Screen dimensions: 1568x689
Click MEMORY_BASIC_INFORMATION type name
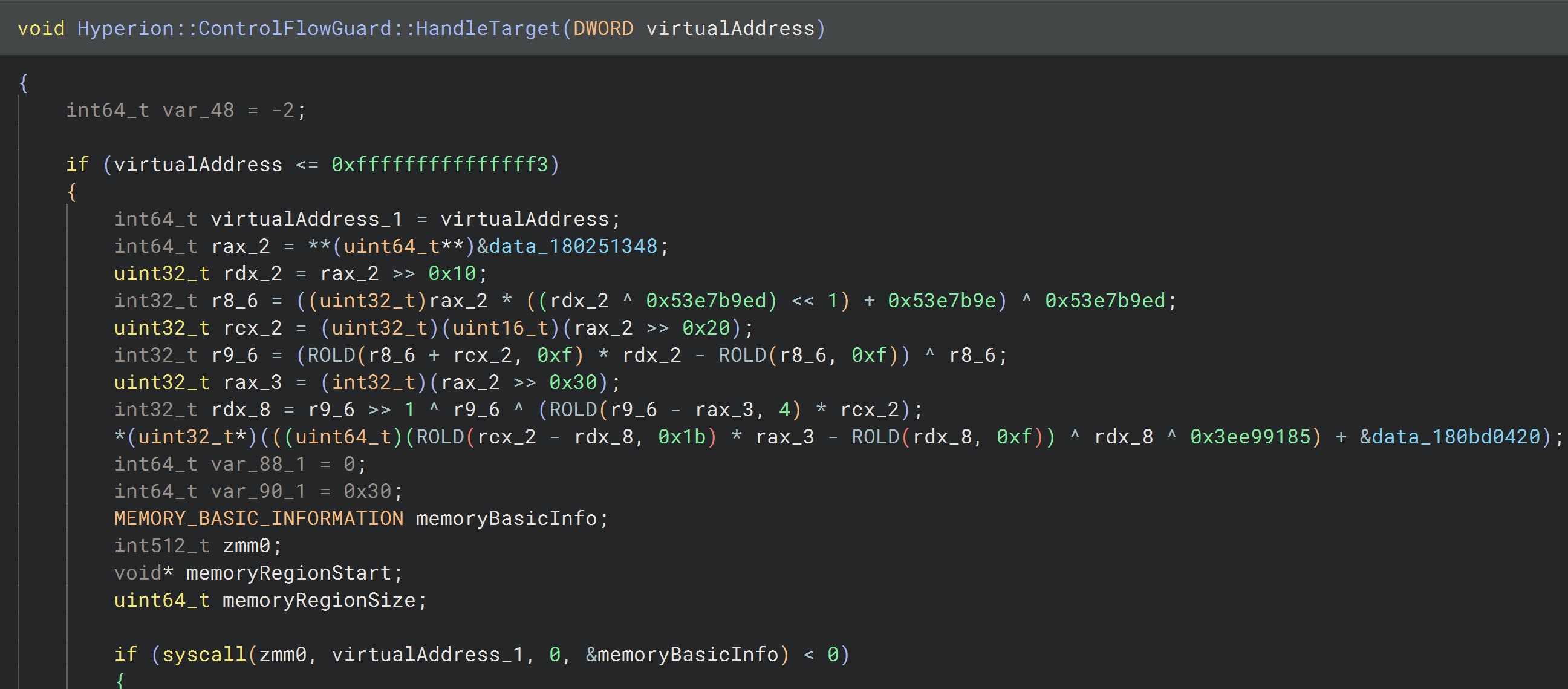pyautogui.click(x=259, y=518)
